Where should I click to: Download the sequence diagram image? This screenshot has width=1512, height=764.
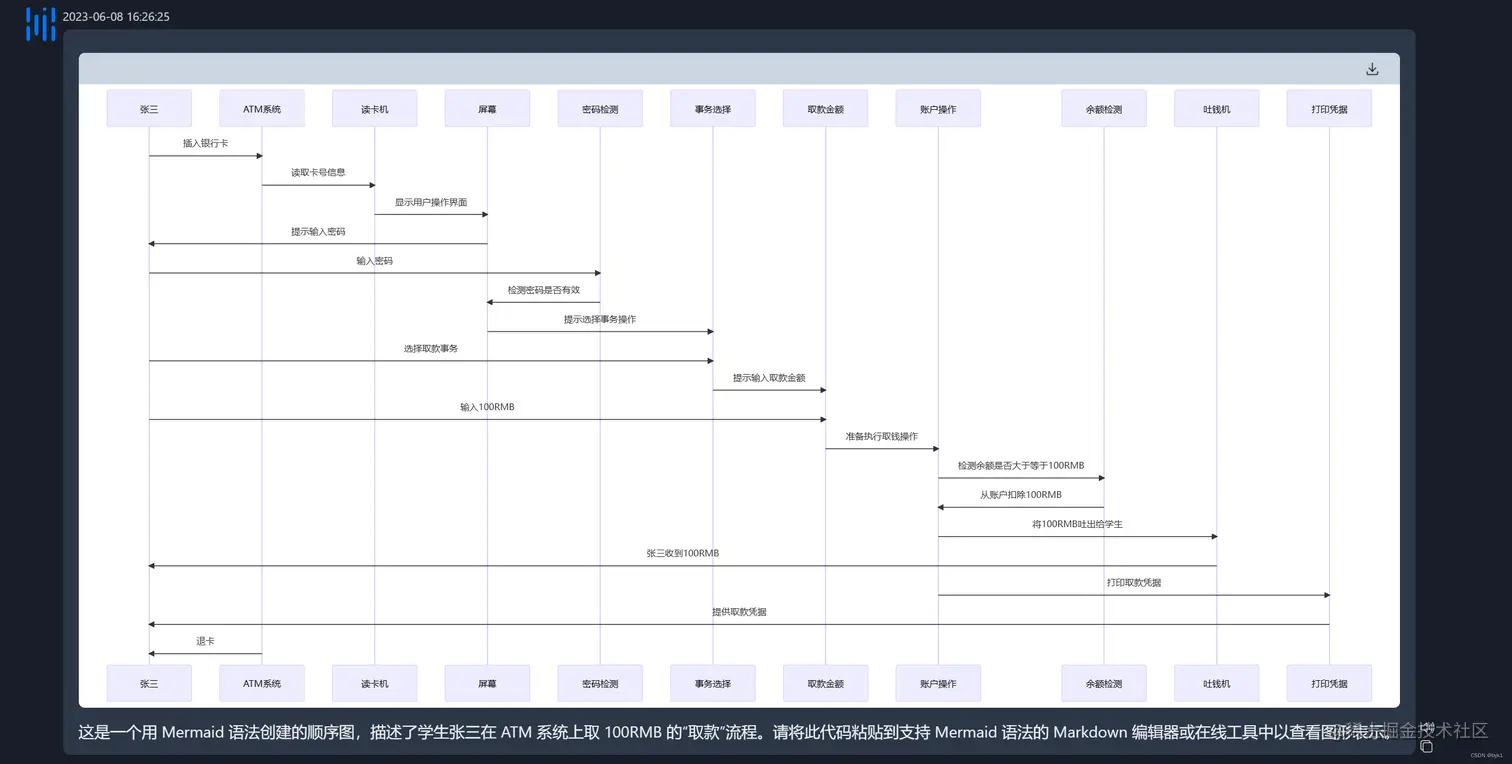click(1372, 69)
